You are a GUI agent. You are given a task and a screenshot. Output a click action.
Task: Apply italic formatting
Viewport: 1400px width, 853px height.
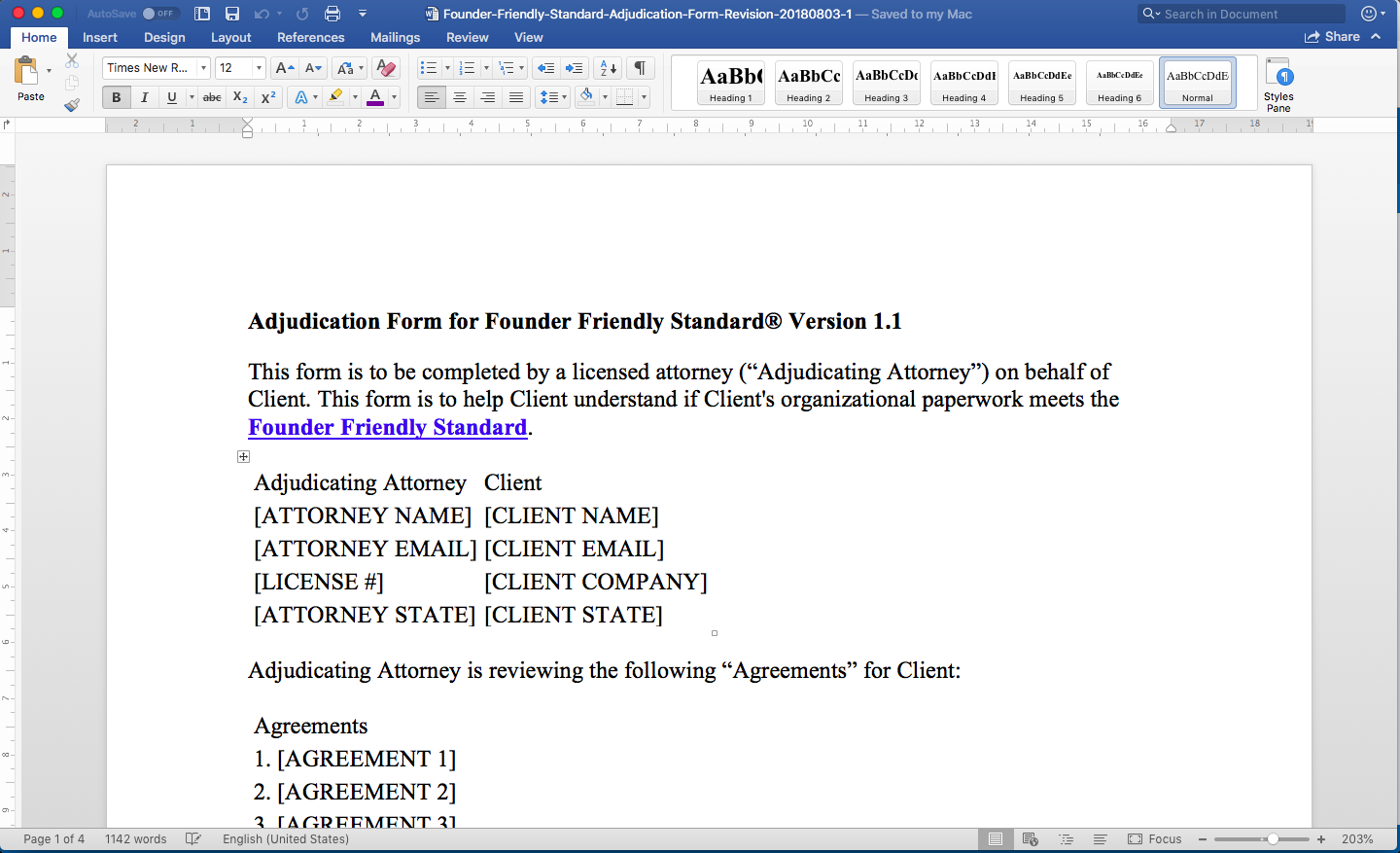143,97
